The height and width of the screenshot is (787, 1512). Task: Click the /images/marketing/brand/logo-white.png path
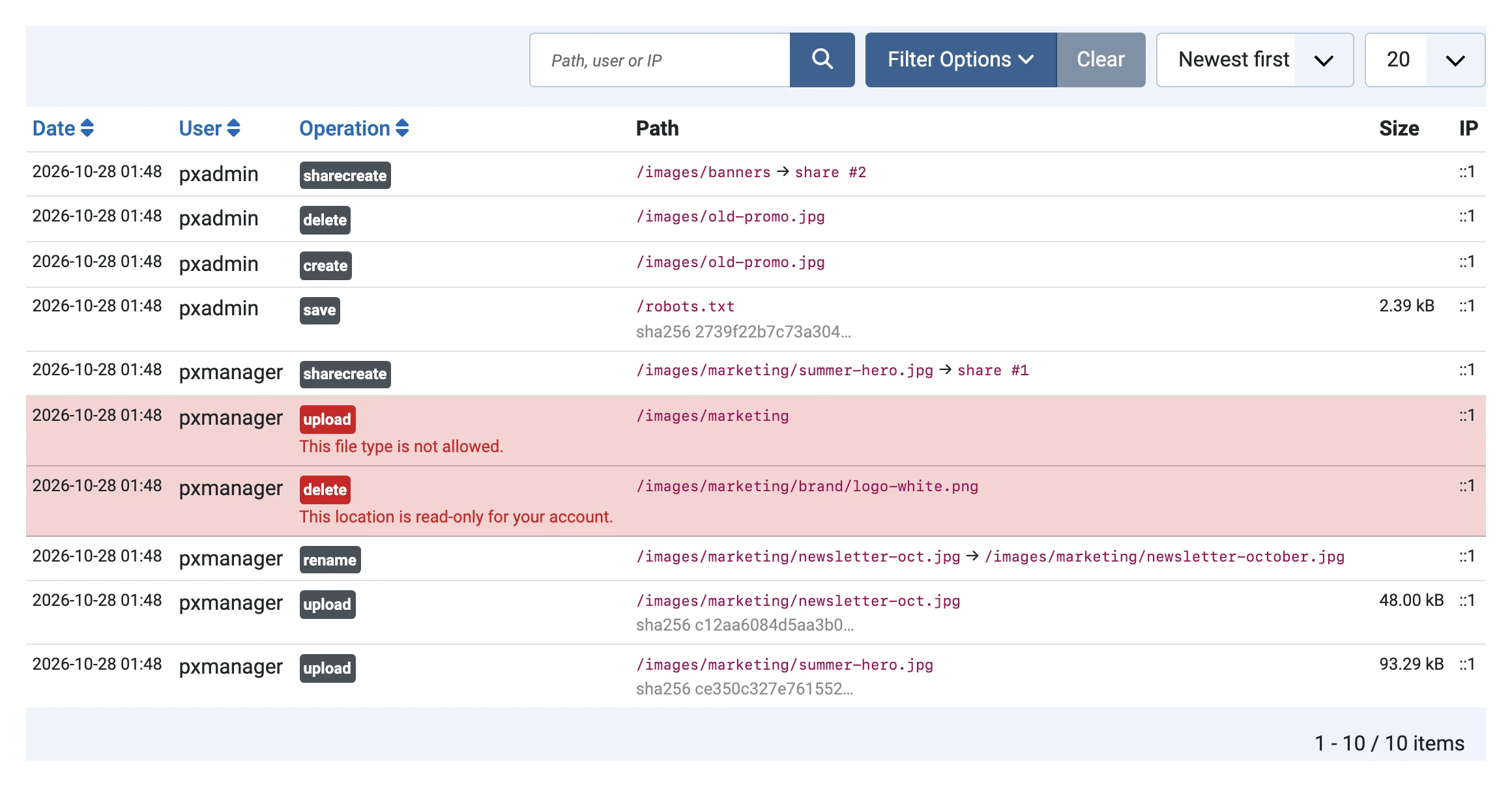[807, 486]
